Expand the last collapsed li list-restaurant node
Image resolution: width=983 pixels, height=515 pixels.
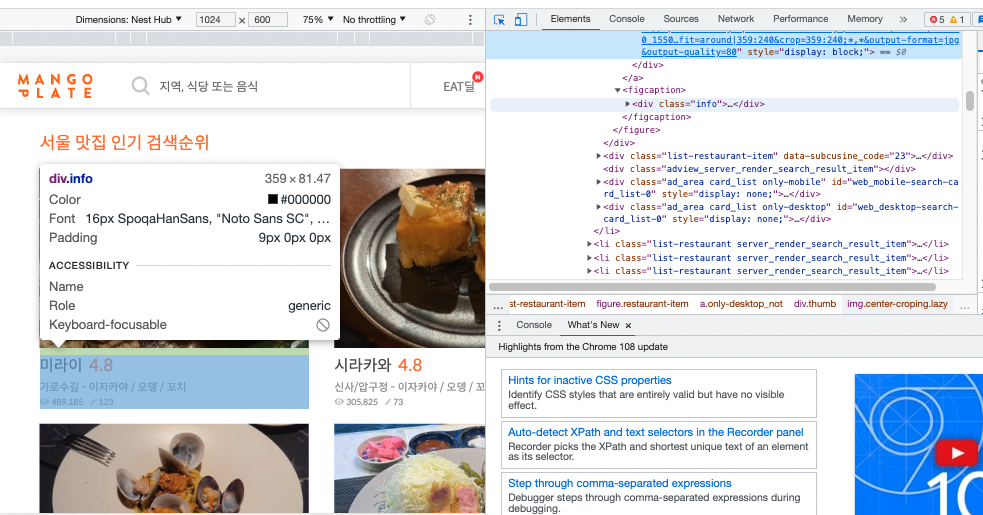pyautogui.click(x=589, y=271)
